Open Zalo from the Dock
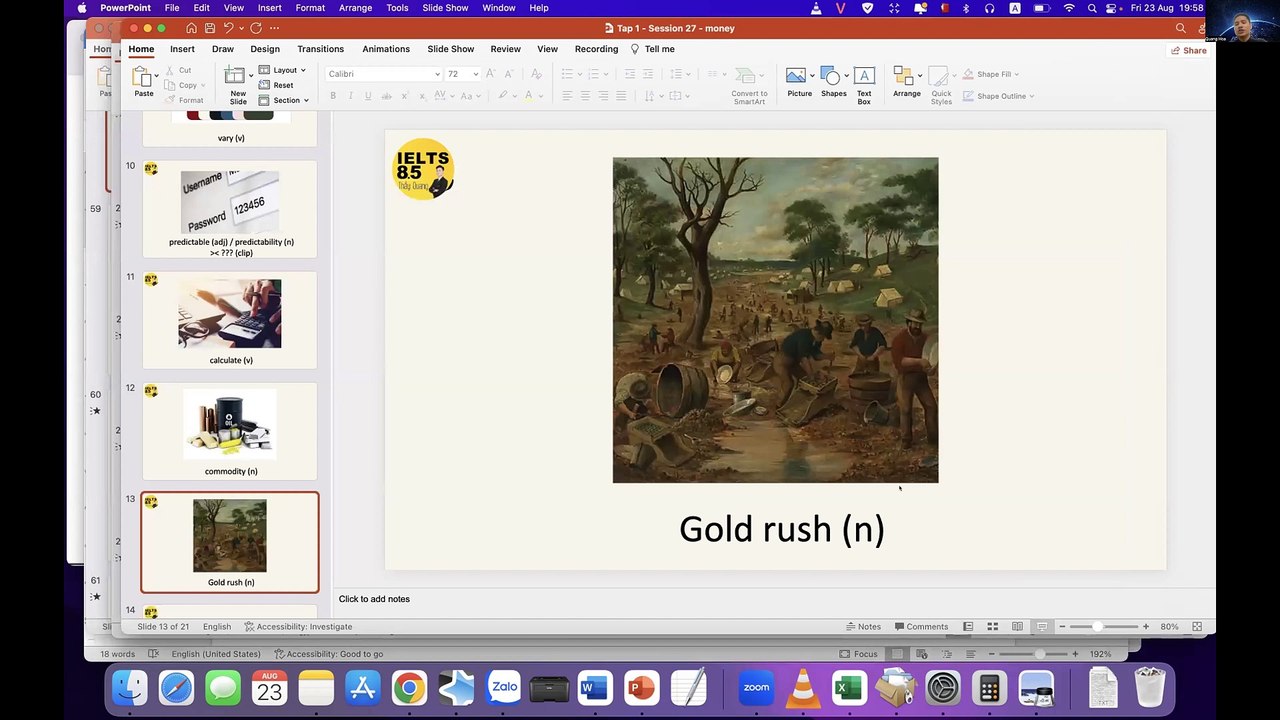1280x720 pixels. (503, 688)
